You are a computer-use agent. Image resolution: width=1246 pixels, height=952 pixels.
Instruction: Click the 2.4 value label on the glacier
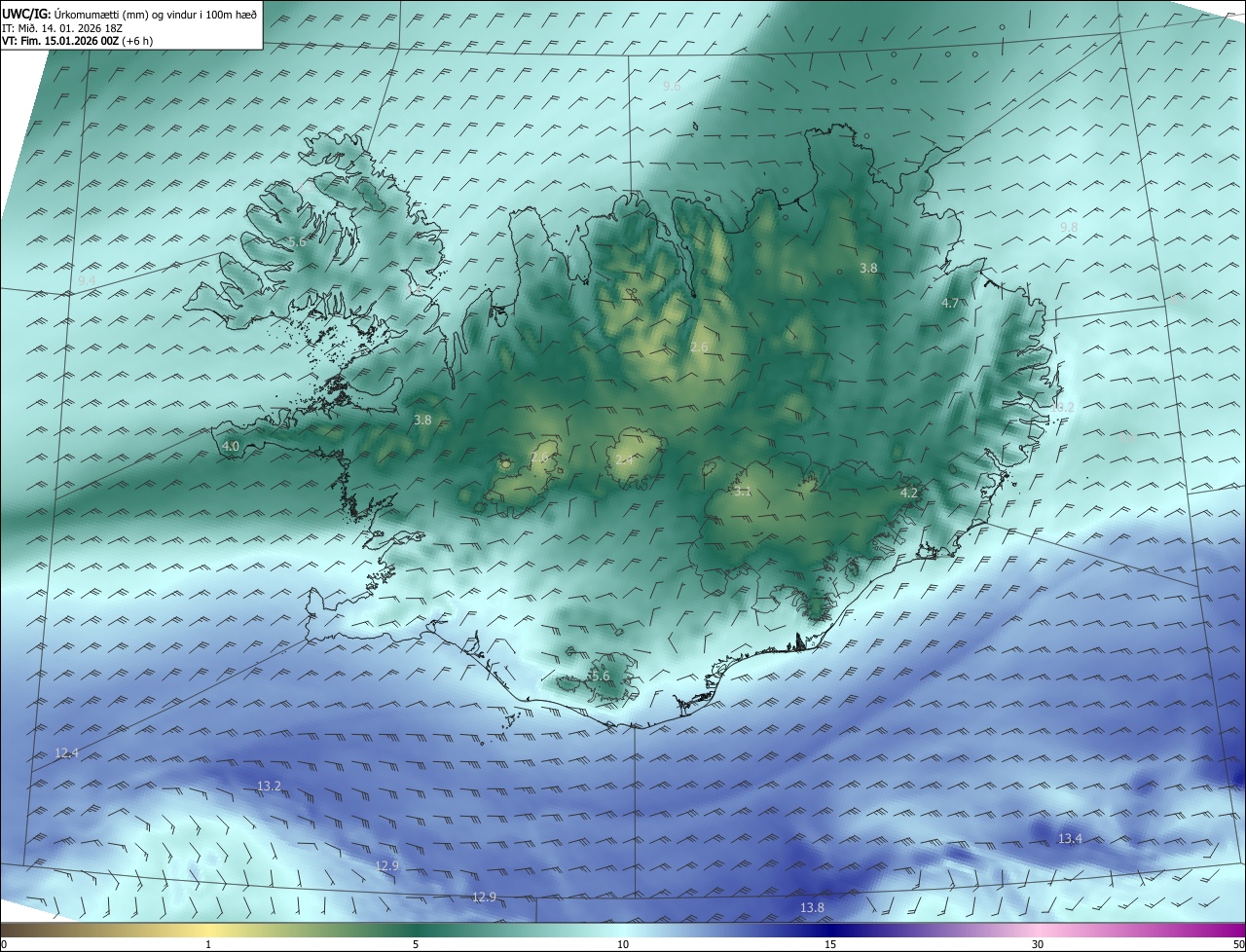pyautogui.click(x=624, y=459)
